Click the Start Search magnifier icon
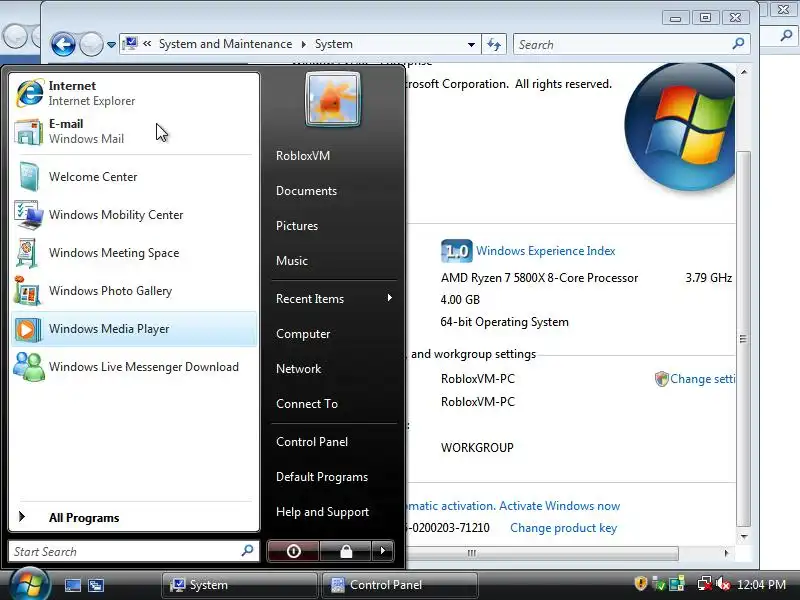The width and height of the screenshot is (800, 600). [x=247, y=551]
